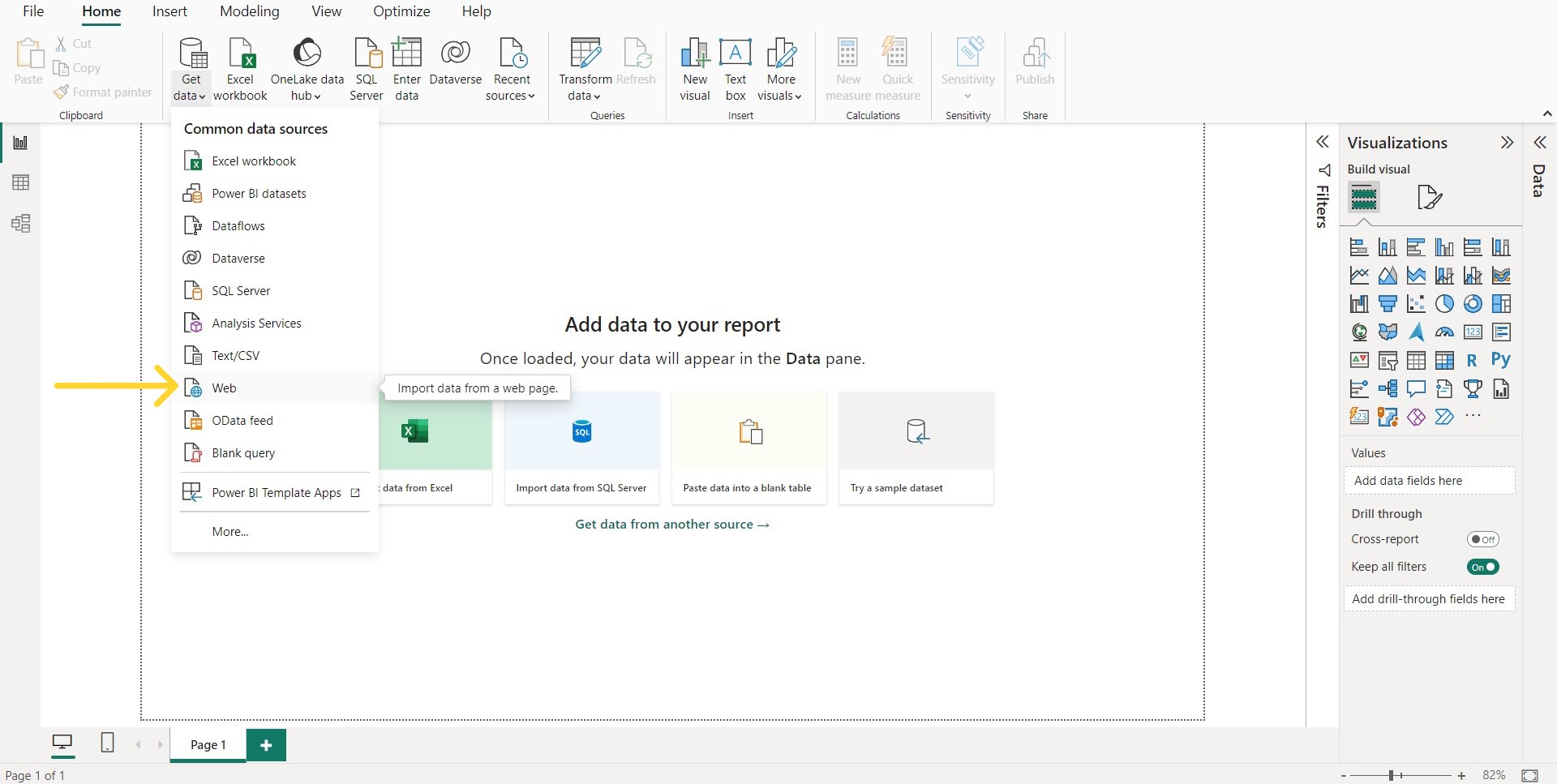Click the zoom slider handle
The image size is (1557, 784).
point(1391,776)
